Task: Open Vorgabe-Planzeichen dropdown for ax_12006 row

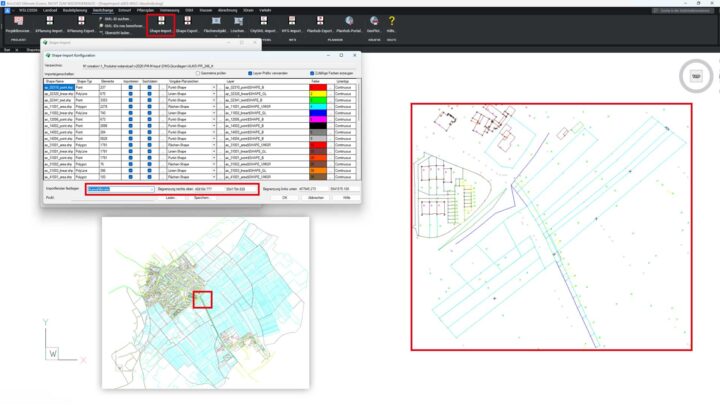Action: coord(214,119)
